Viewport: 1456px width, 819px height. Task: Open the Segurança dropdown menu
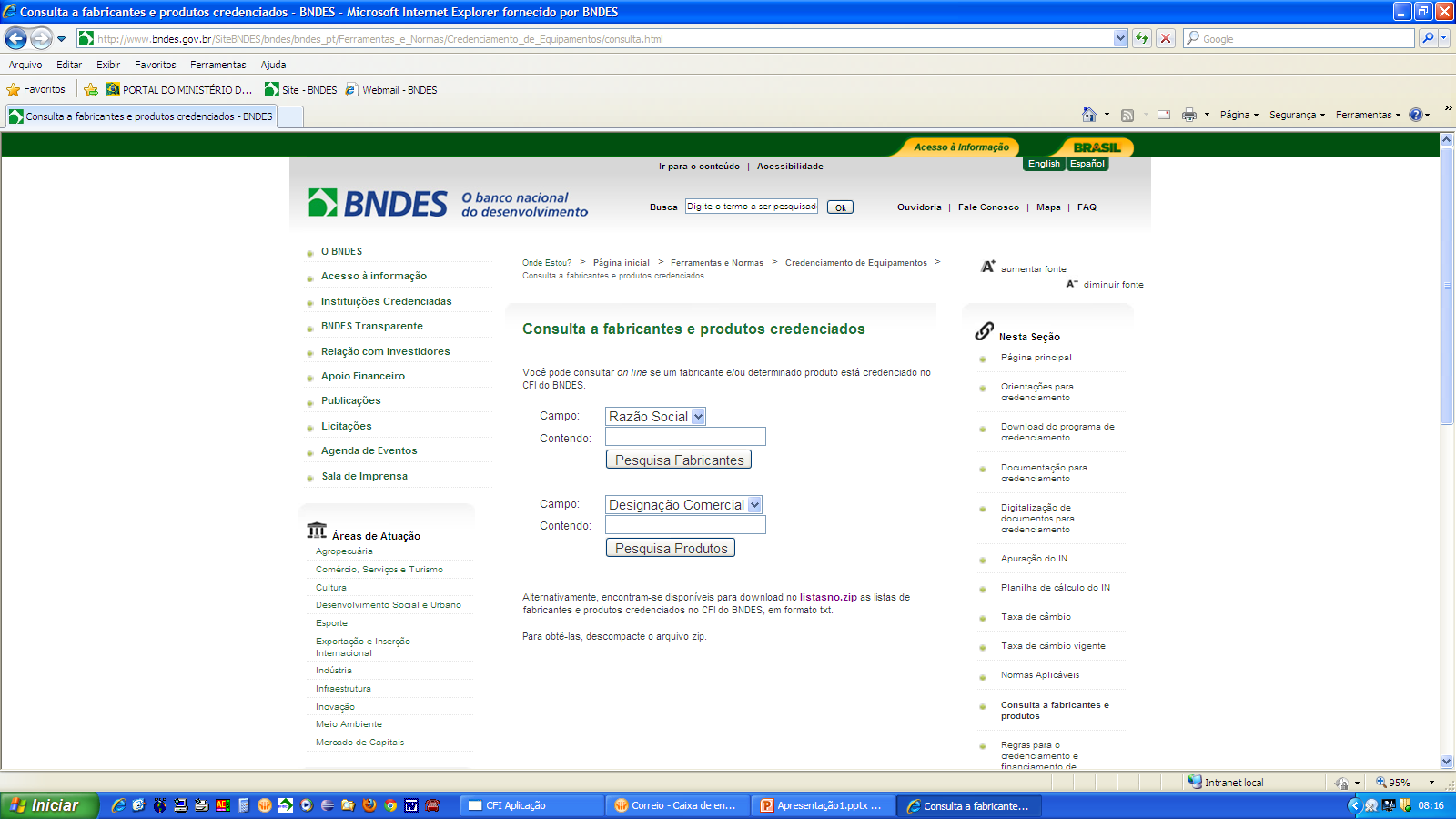tap(1297, 115)
